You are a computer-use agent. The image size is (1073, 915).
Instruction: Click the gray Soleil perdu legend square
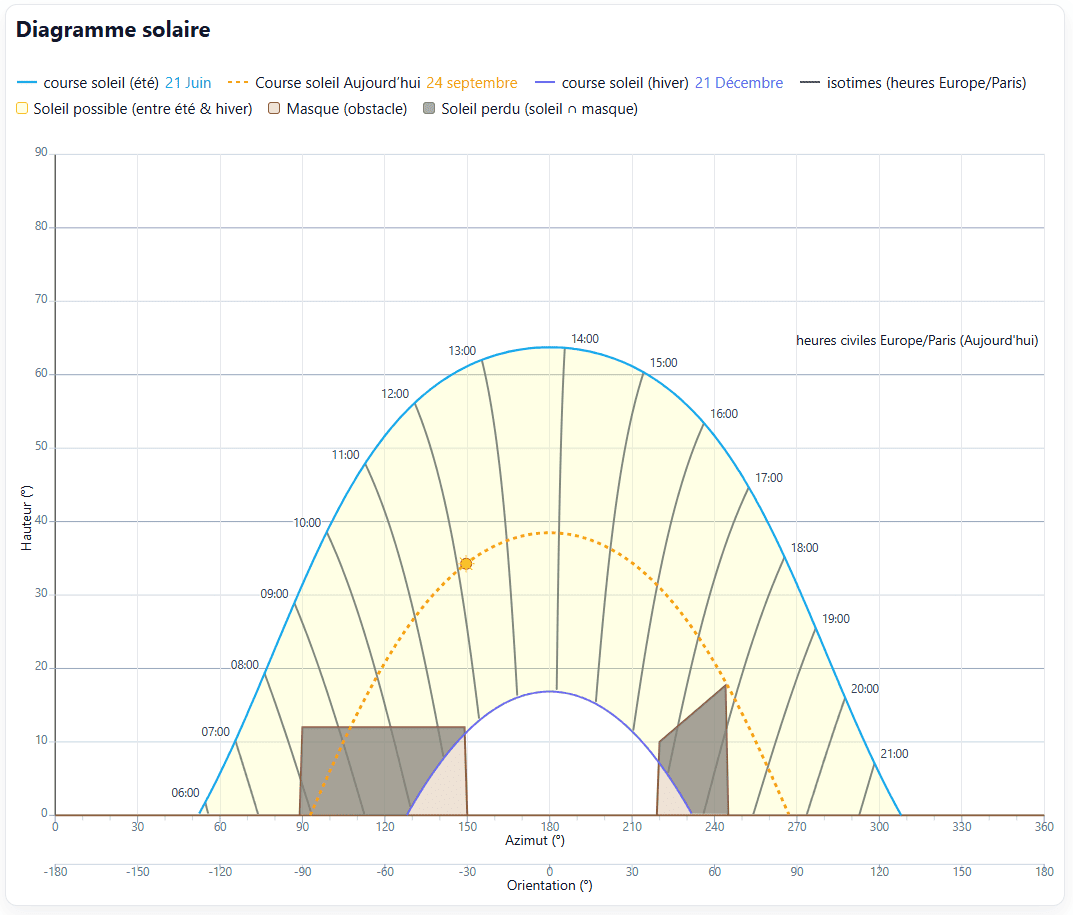tap(430, 109)
